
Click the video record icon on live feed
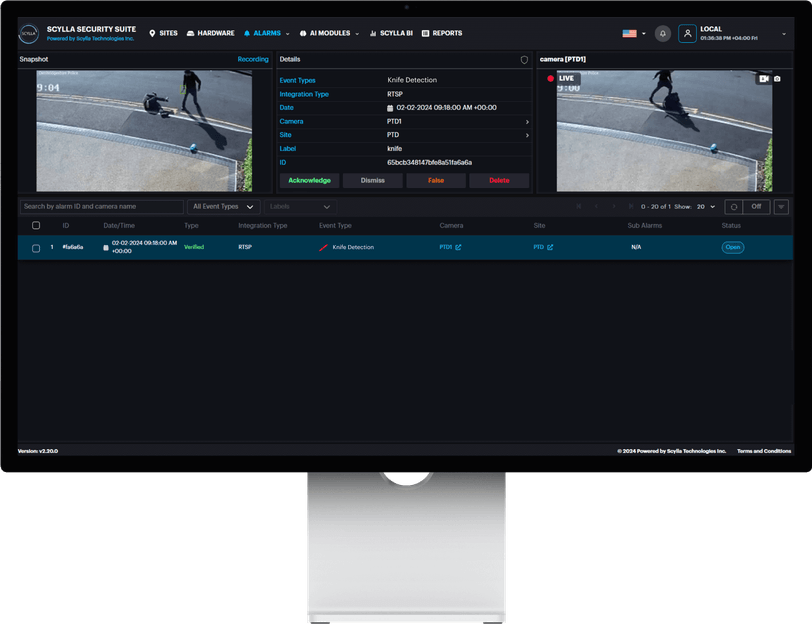763,79
